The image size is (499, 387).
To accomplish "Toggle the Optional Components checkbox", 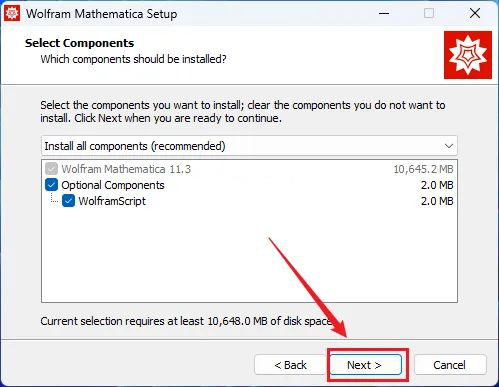I will [51, 185].
